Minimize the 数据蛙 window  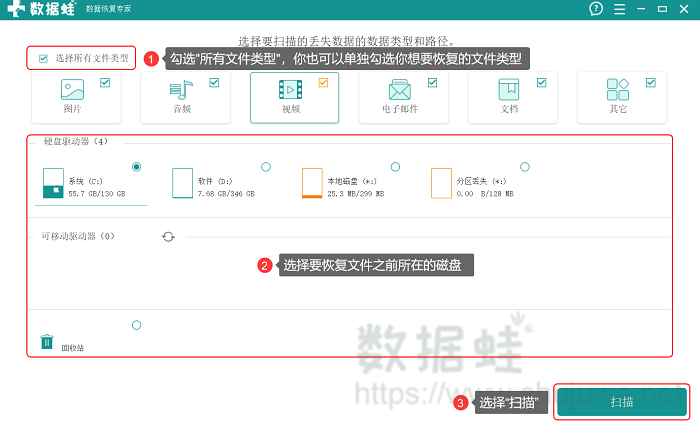click(x=641, y=9)
